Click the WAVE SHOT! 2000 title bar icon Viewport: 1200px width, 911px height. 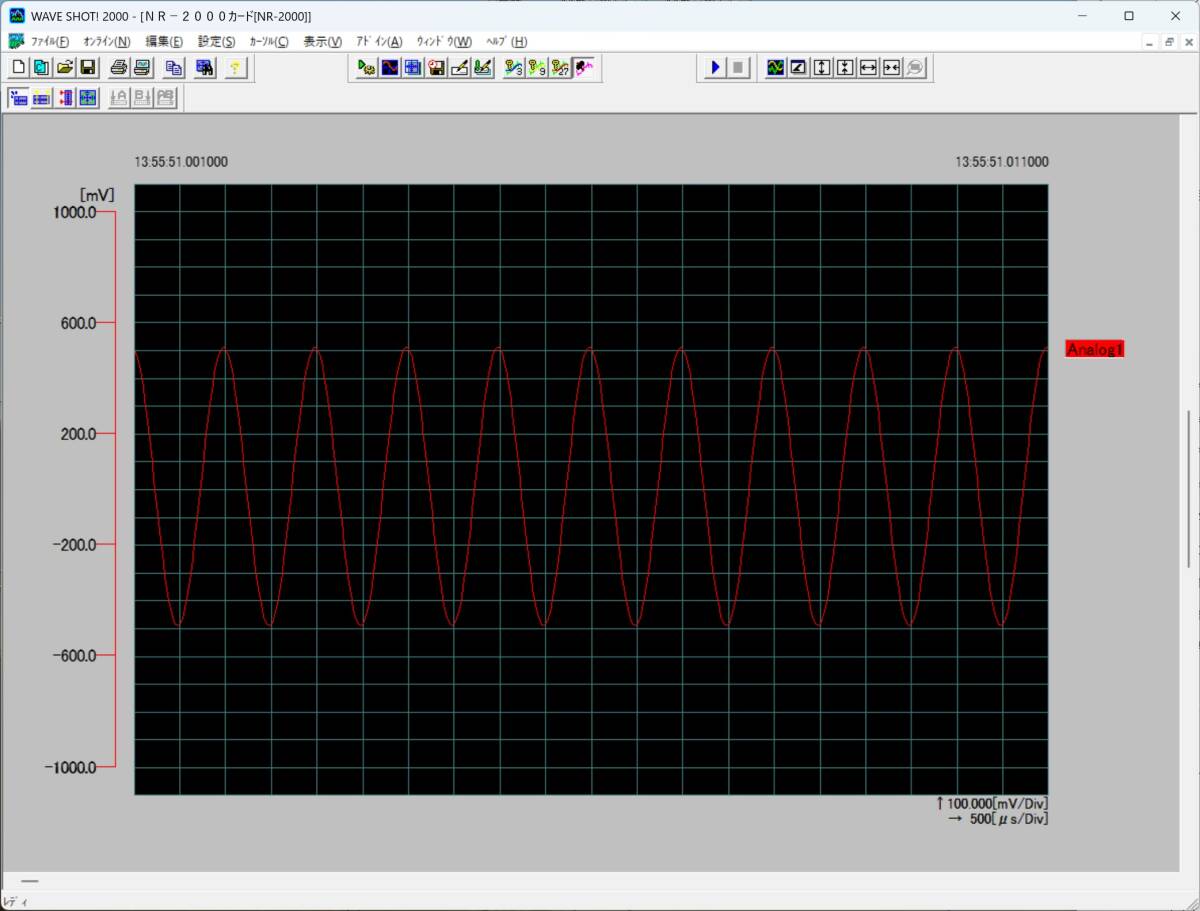tap(17, 16)
